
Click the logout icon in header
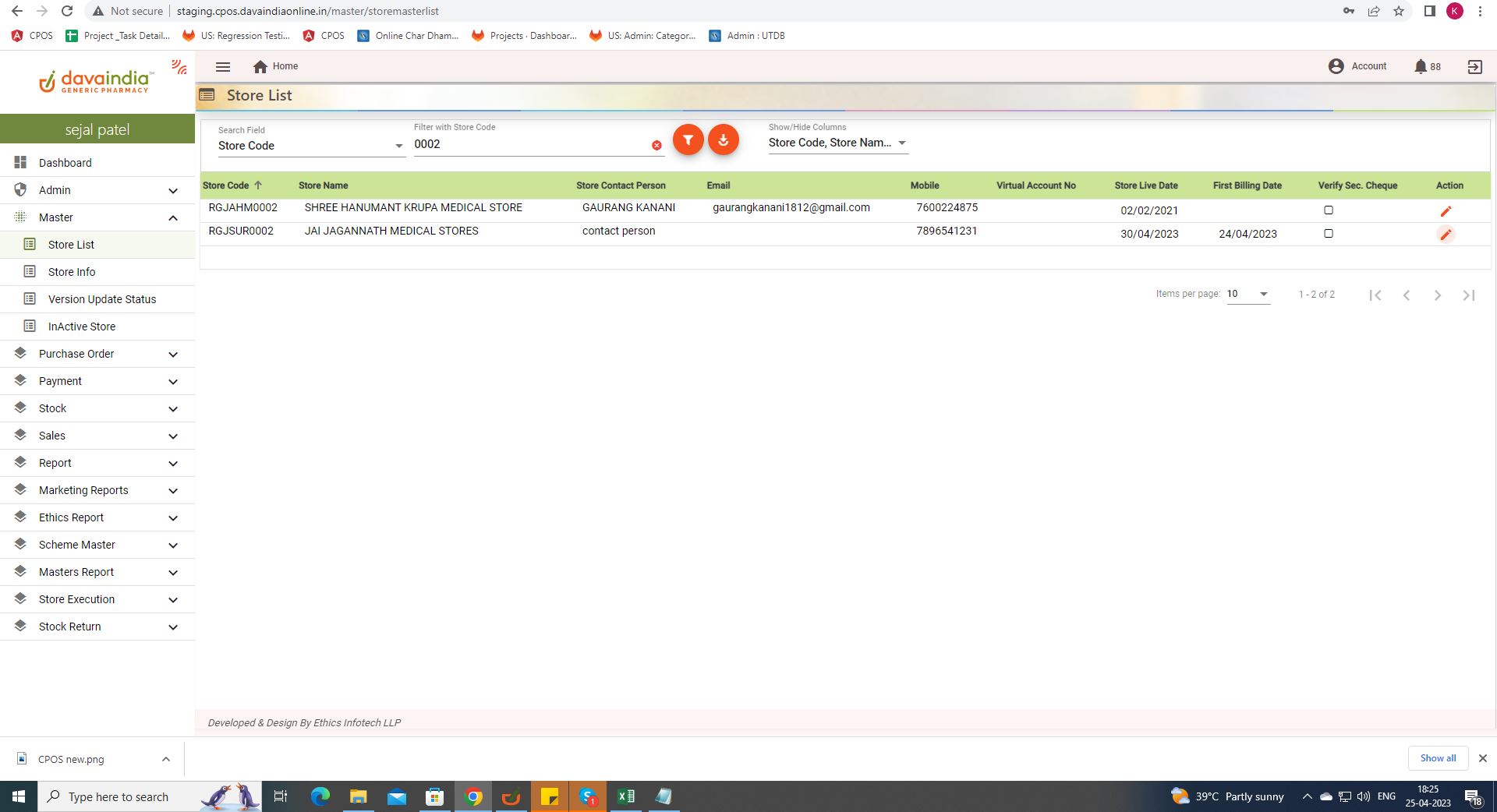pos(1474,67)
